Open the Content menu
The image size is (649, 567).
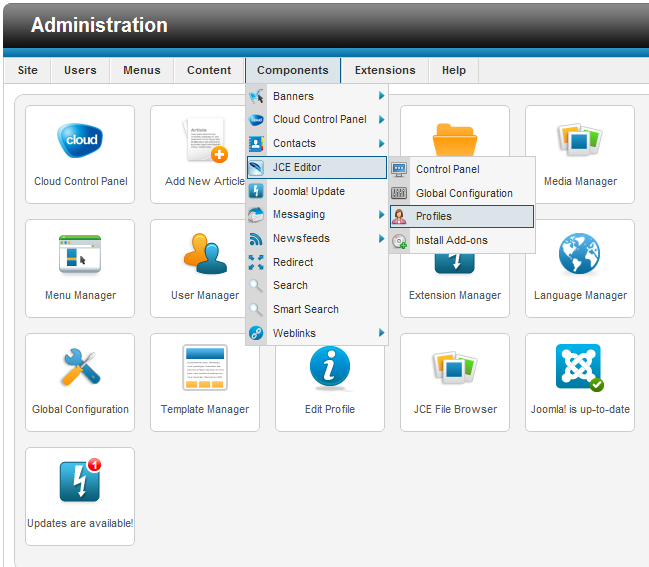pos(209,70)
